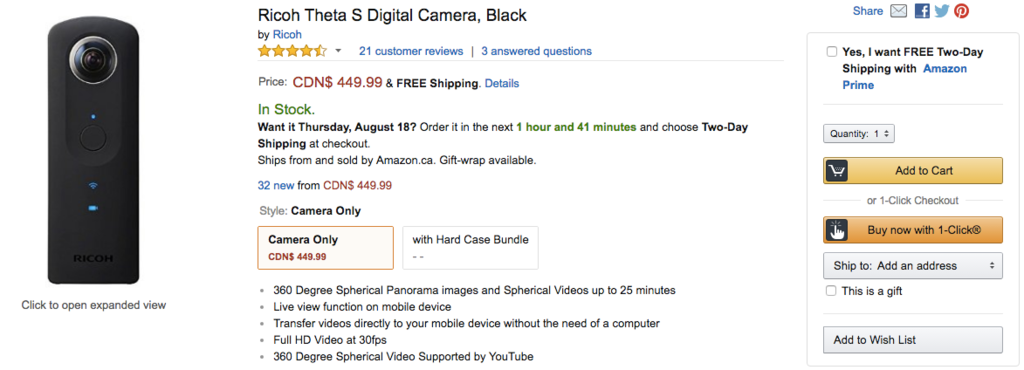Select the Camera Only style option
1024x370 pixels.
pos(326,248)
